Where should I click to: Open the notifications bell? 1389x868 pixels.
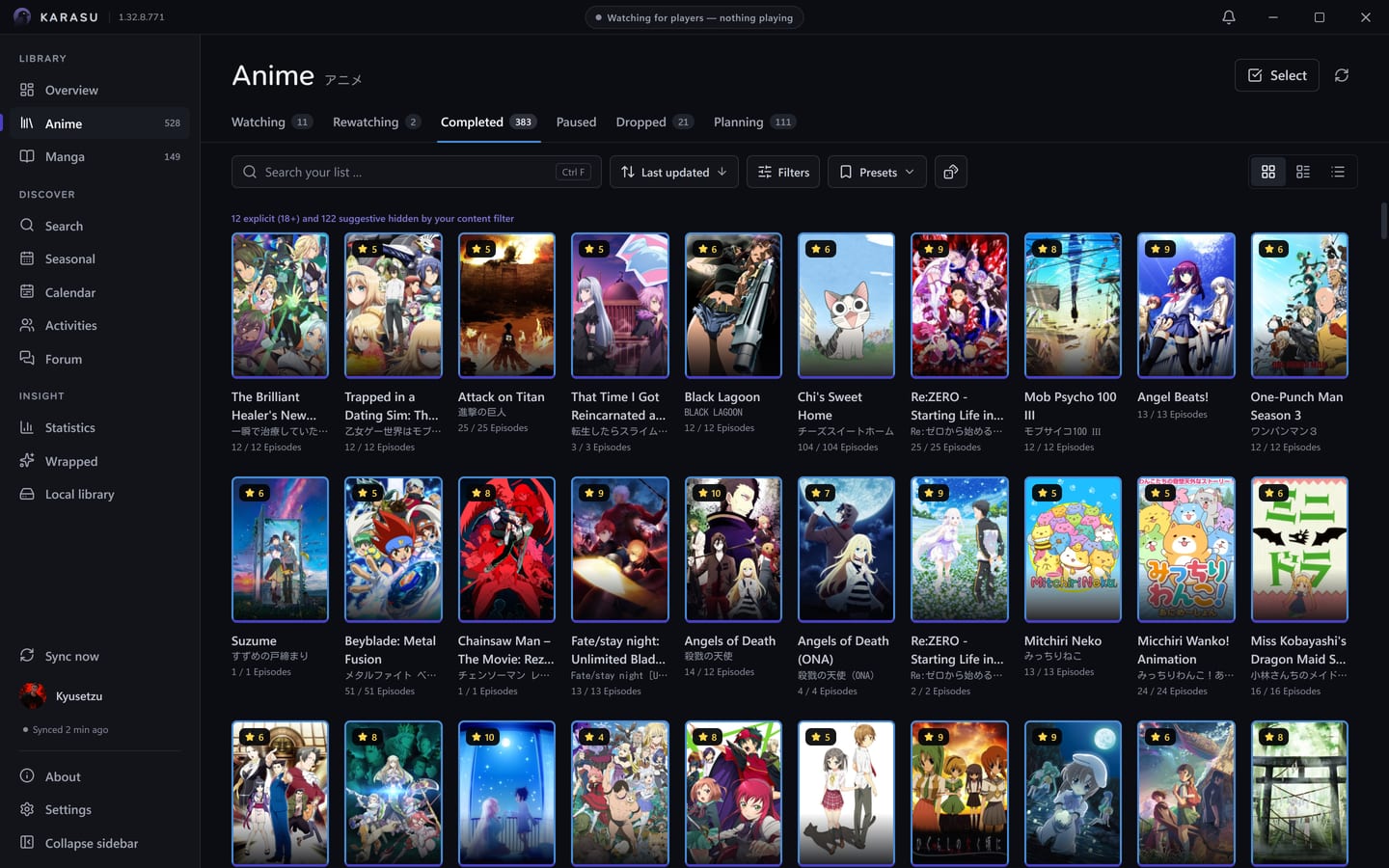[1228, 17]
